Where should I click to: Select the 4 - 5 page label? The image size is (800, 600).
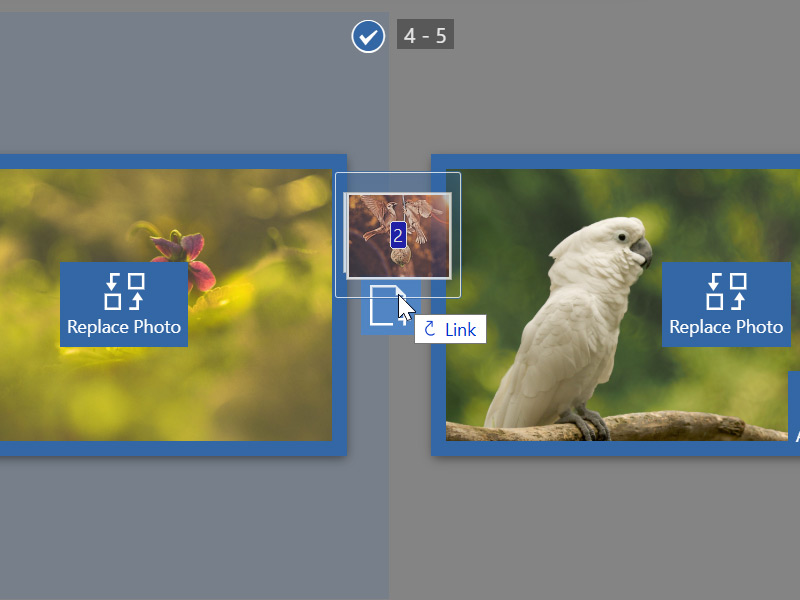tap(425, 35)
